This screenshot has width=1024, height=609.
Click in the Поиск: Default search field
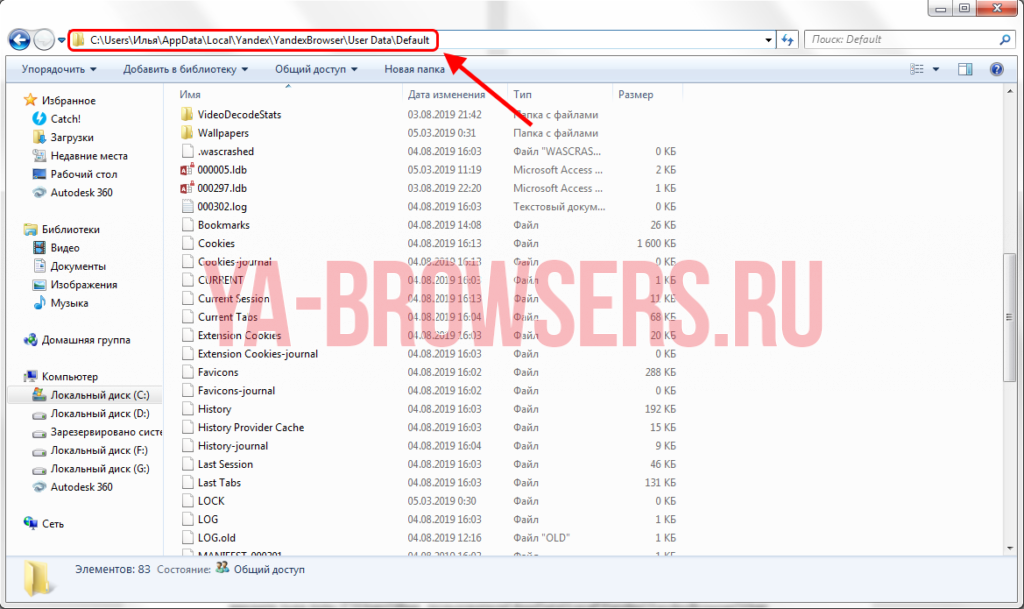click(900, 40)
